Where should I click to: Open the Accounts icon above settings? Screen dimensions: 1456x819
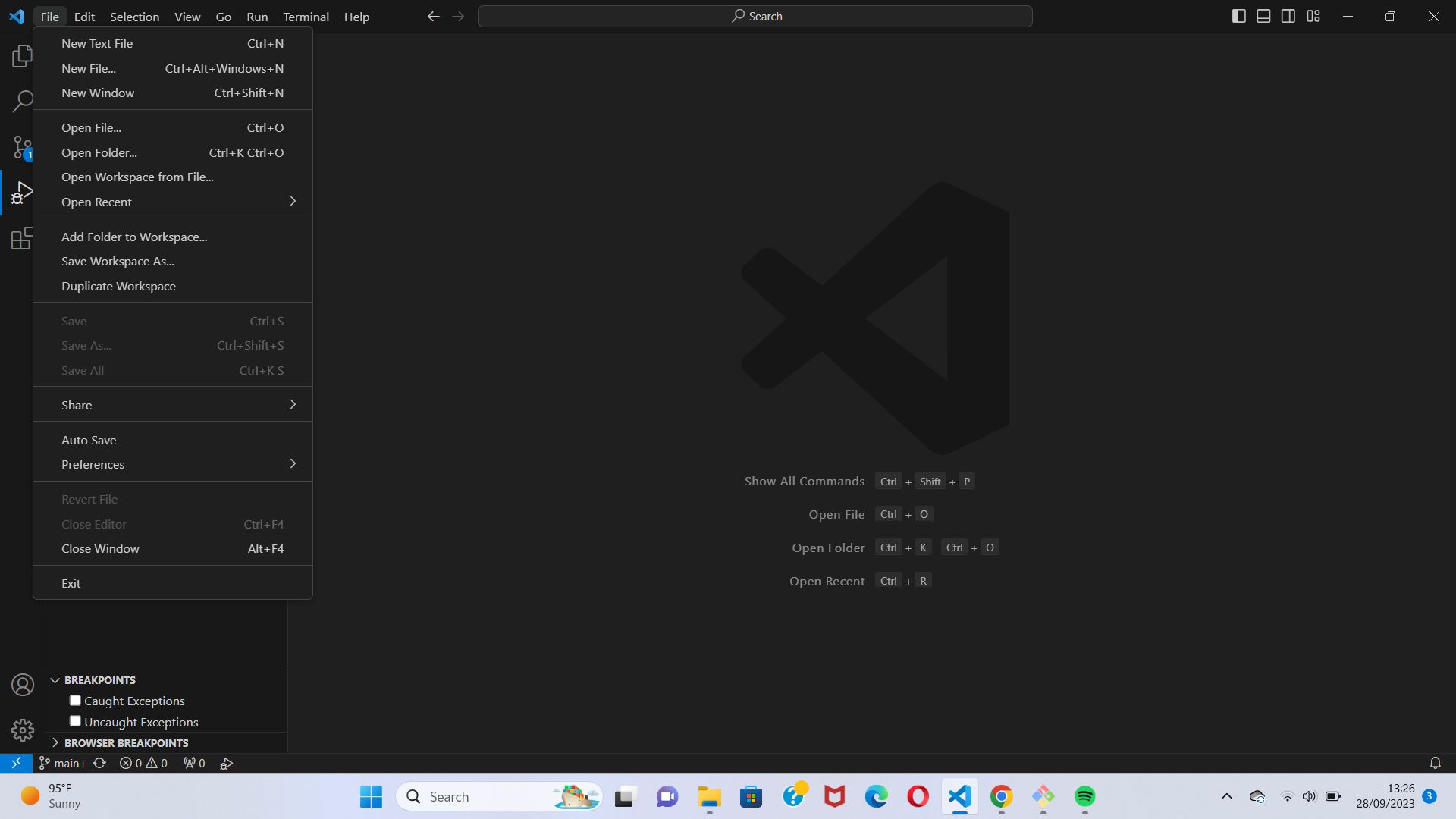[23, 684]
